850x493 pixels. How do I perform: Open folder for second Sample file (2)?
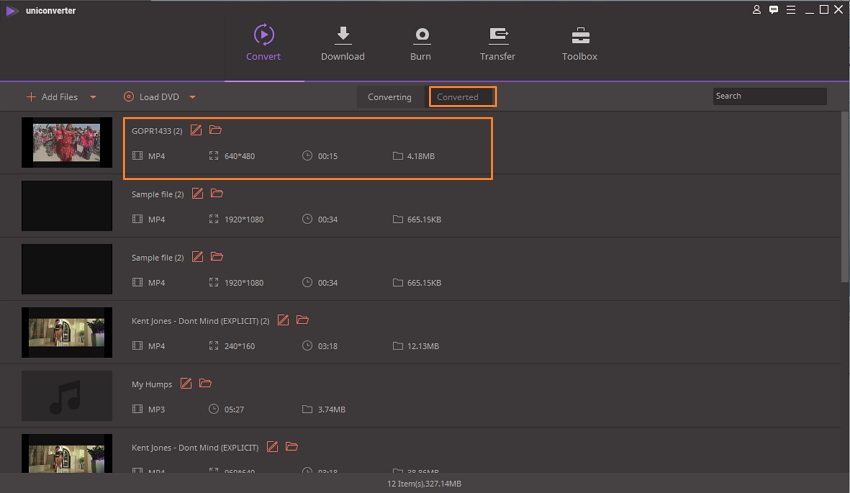(x=217, y=257)
